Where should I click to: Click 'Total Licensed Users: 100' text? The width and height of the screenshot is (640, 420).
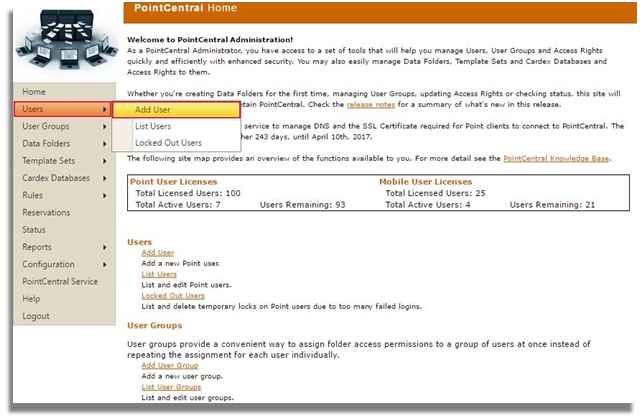pos(188,193)
